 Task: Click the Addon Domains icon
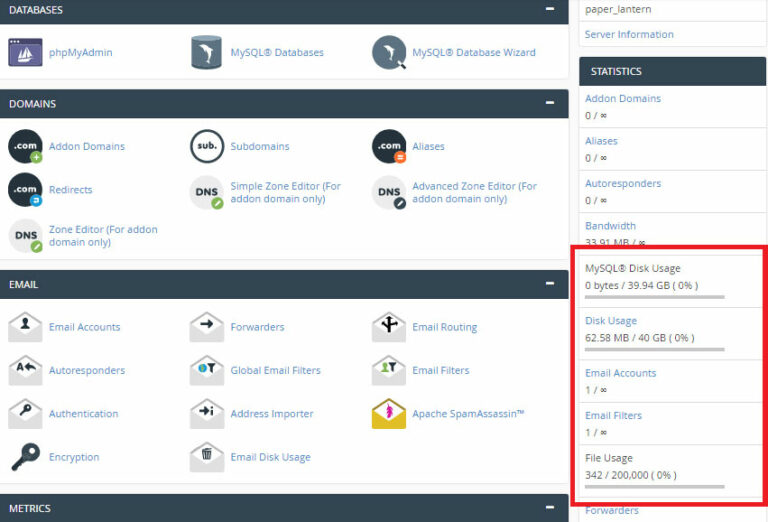point(25,146)
